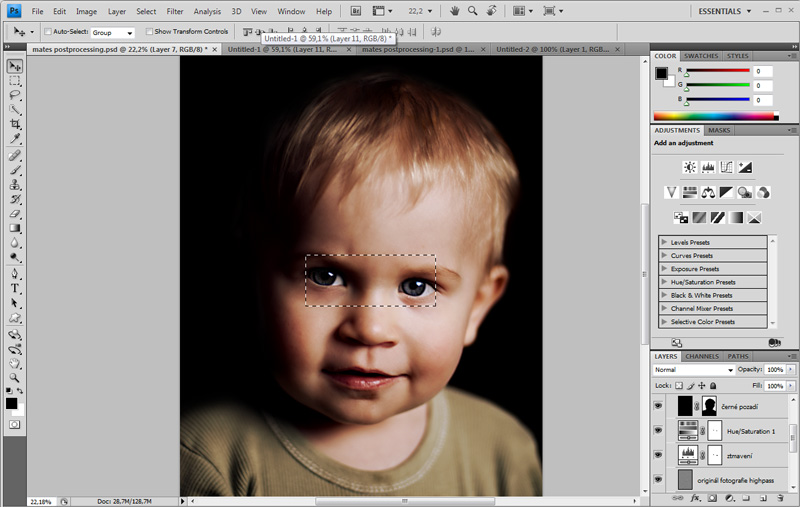800x507 pixels.
Task: Open the Essentials workspace switcher
Action: tap(724, 11)
